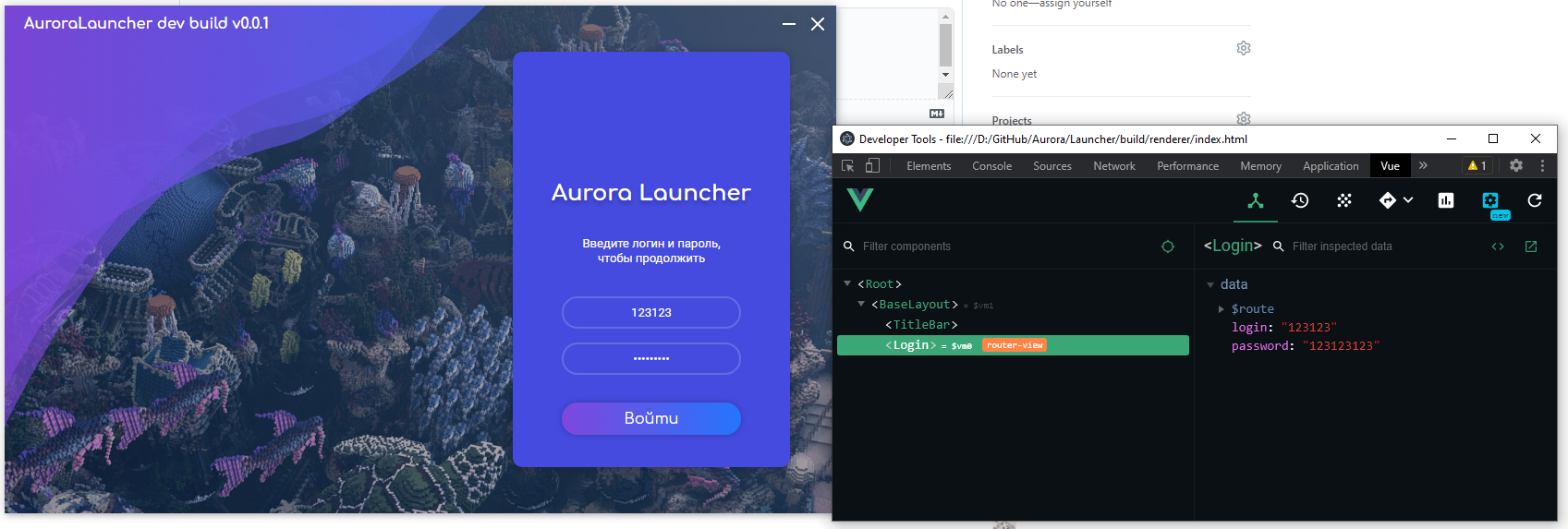Click the login value "123123"
Viewport: 1568px width, 529px height.
click(x=1308, y=328)
